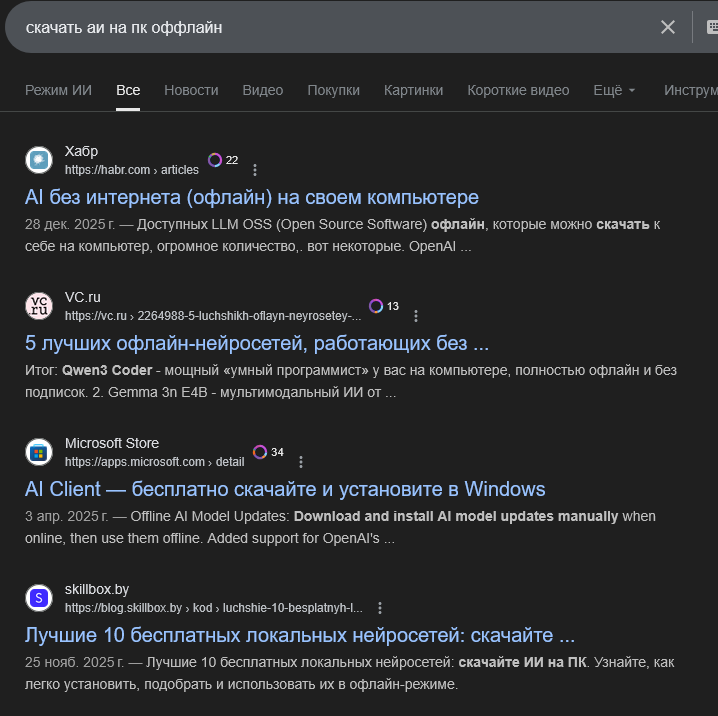This screenshot has width=718, height=716.
Task: Click the Habr site favicon
Action: [39, 160]
